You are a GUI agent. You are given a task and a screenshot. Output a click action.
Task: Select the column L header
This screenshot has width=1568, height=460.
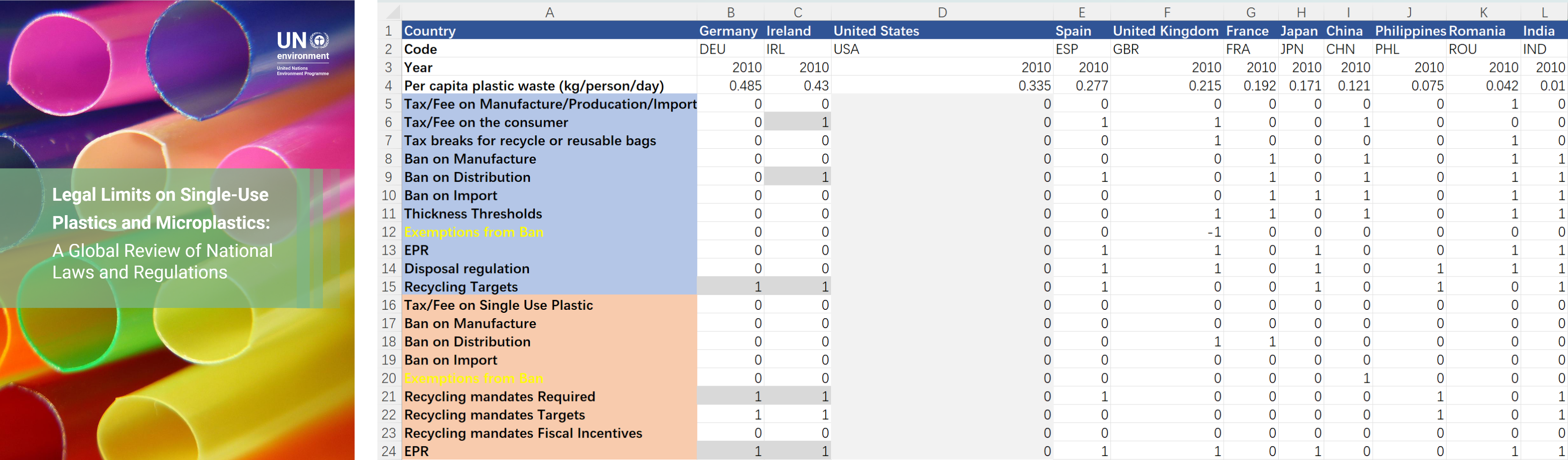[1544, 13]
